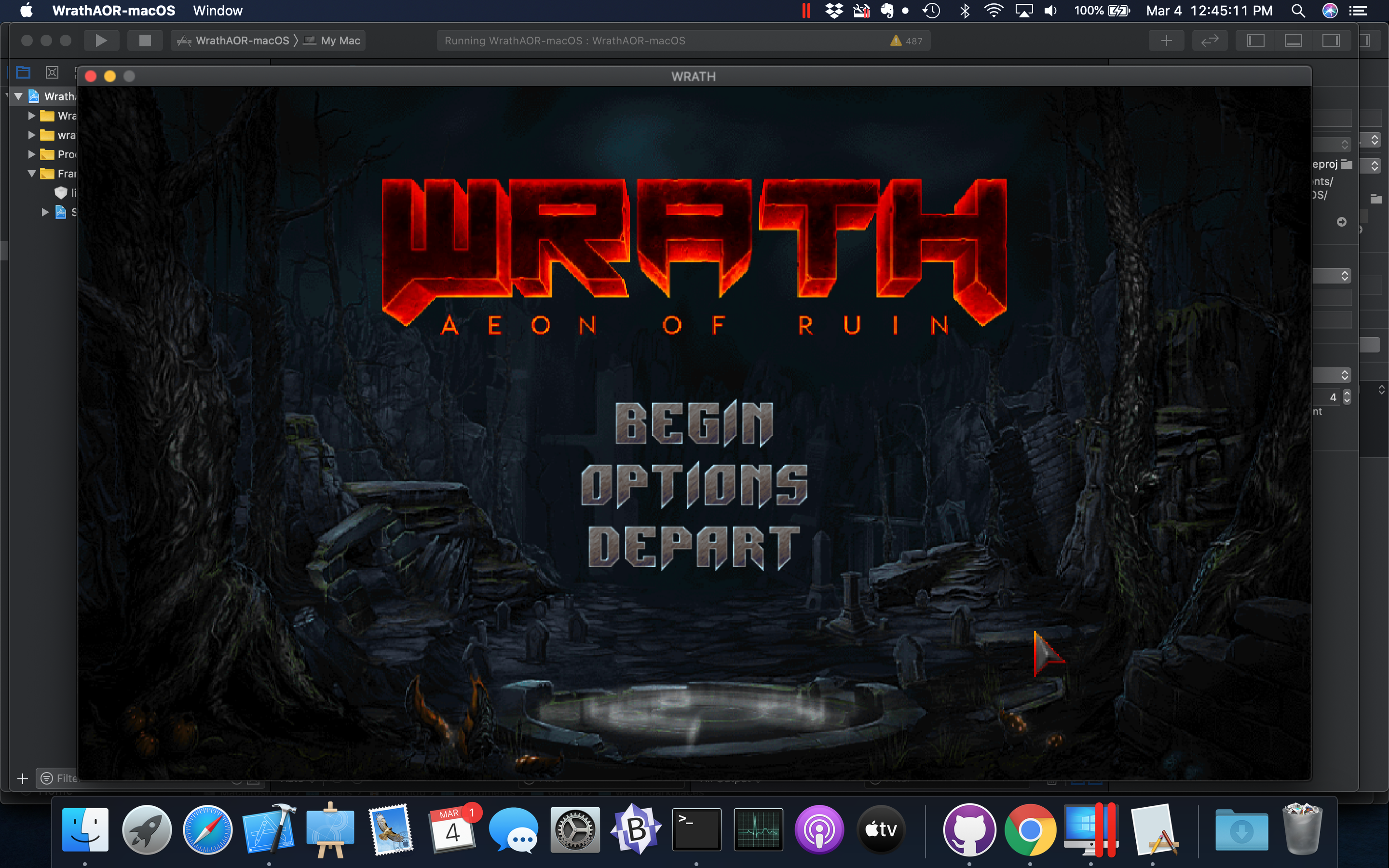Open the Window menu in menu bar
1389x868 pixels.
click(218, 10)
